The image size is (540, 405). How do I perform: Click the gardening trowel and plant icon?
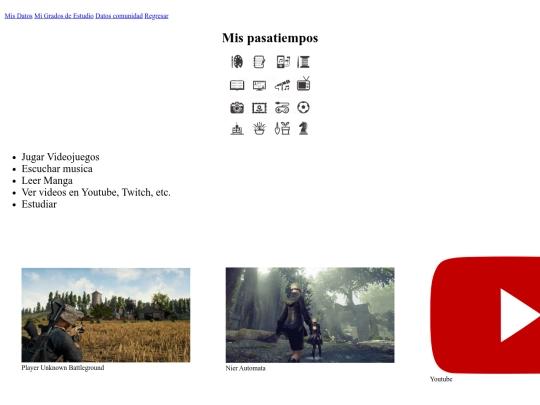[282, 129]
